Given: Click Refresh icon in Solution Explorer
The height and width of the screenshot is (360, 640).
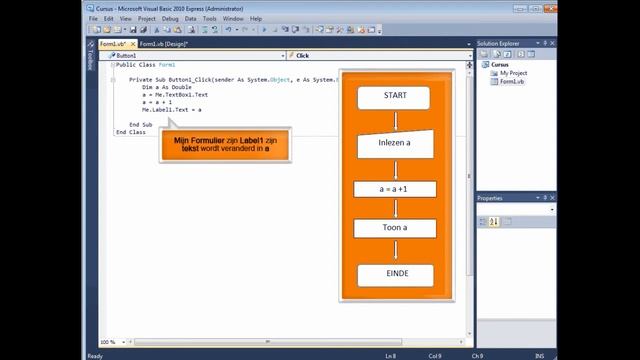Looking at the screenshot, I should pyautogui.click(x=507, y=54).
